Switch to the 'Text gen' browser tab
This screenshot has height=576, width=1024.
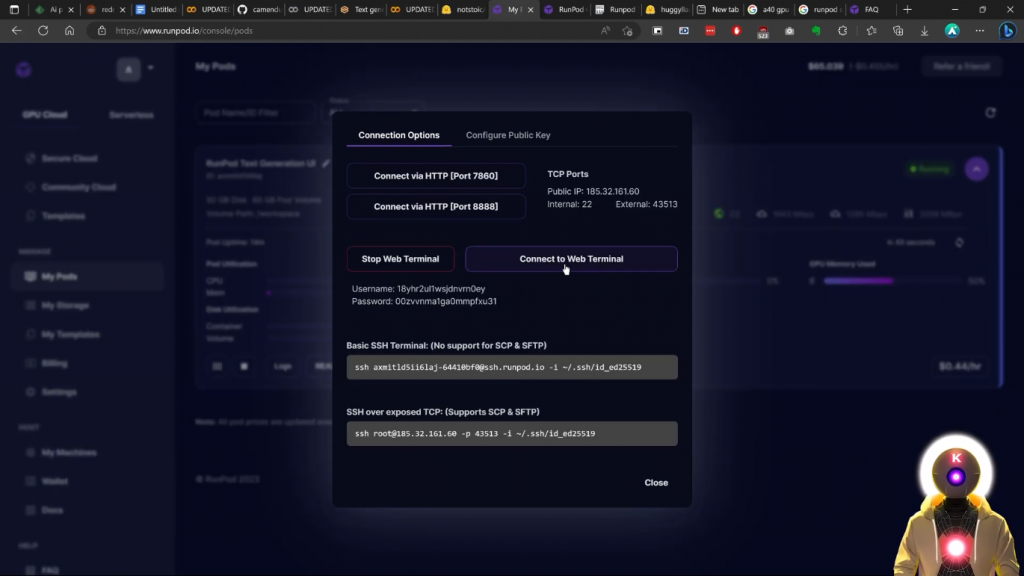[361, 10]
